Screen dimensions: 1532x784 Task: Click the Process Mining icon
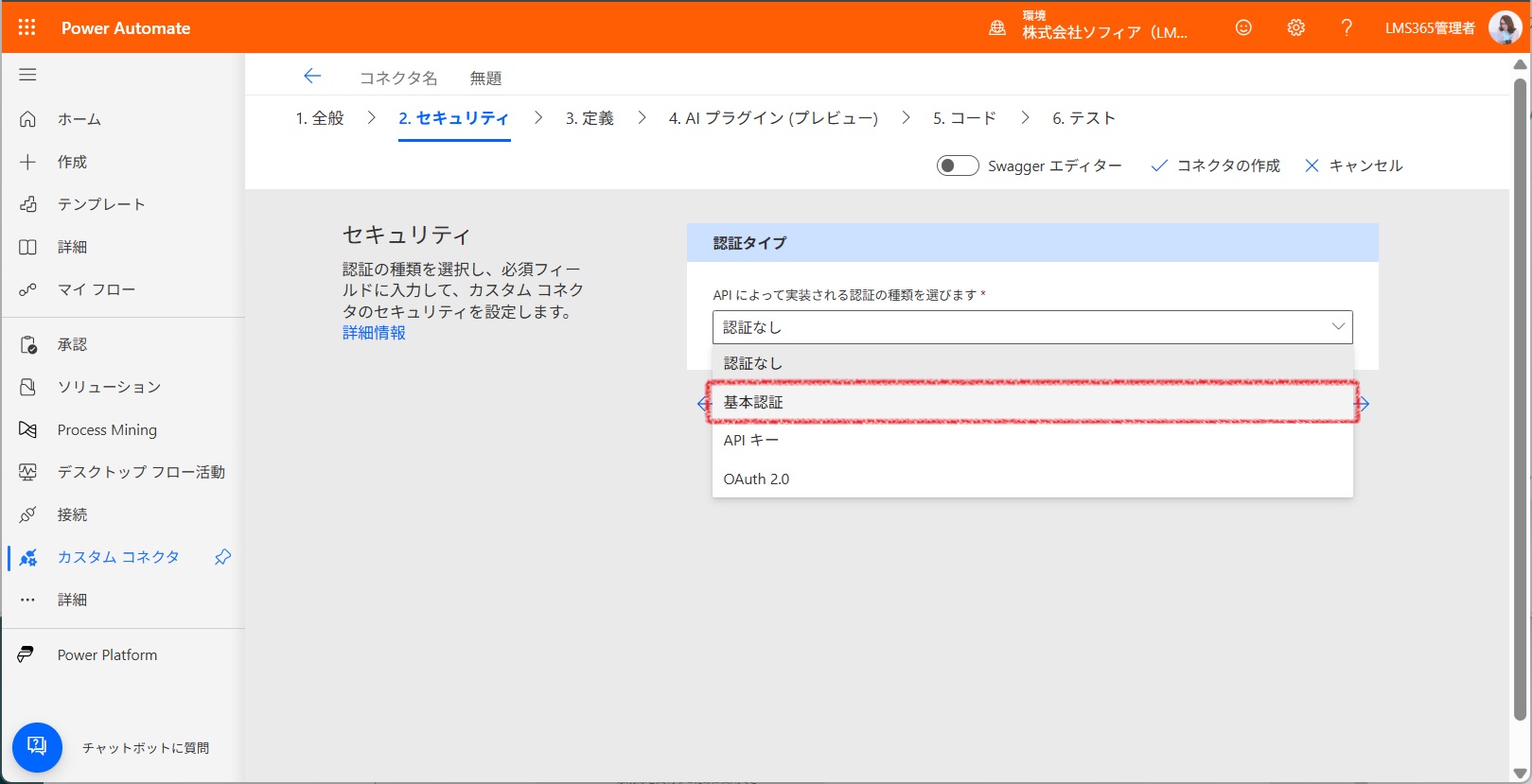(x=27, y=429)
